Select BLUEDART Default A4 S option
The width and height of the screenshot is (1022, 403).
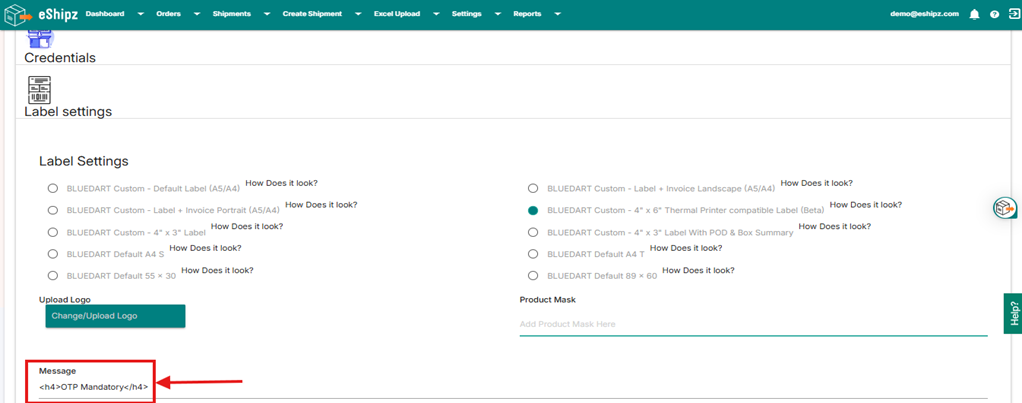coord(53,254)
